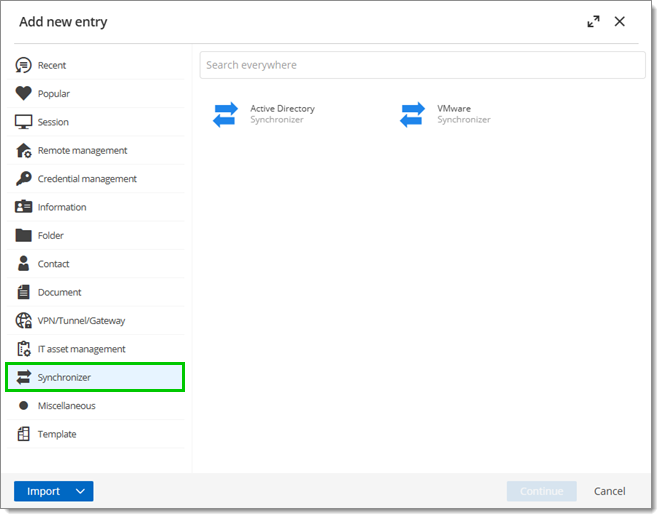Screen dimensions: 662x519
Task: Expand dialog with the maximize arrows icon
Action: point(594,22)
